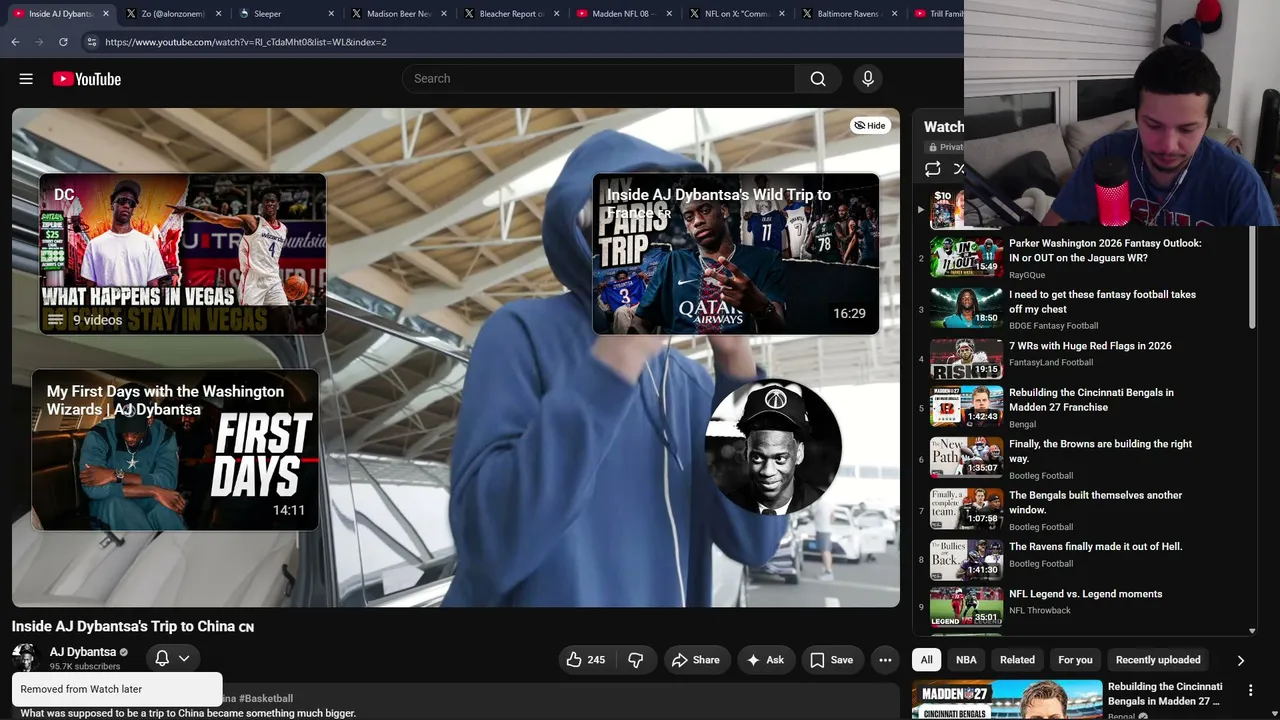Click the 95.7K subscribers text
This screenshot has height=720, width=1280.
point(85,667)
